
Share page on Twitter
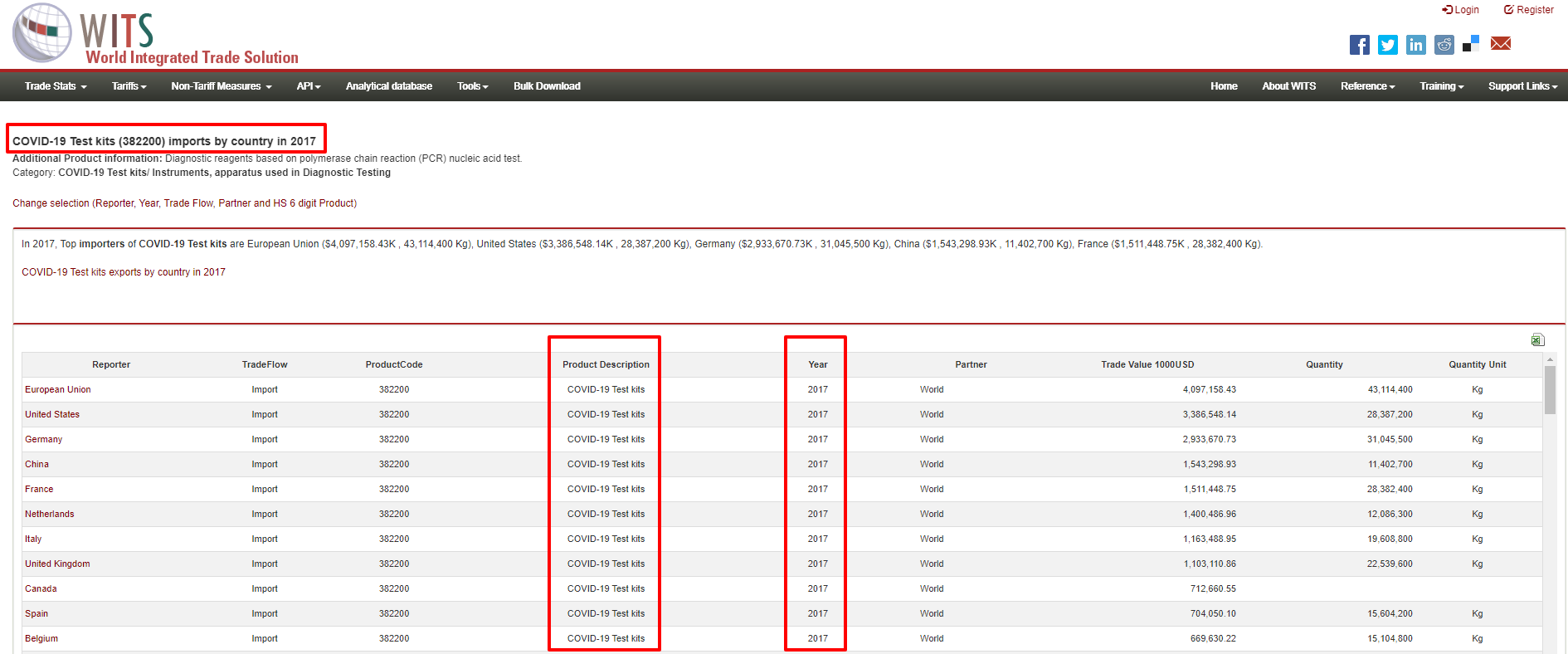pos(1388,45)
